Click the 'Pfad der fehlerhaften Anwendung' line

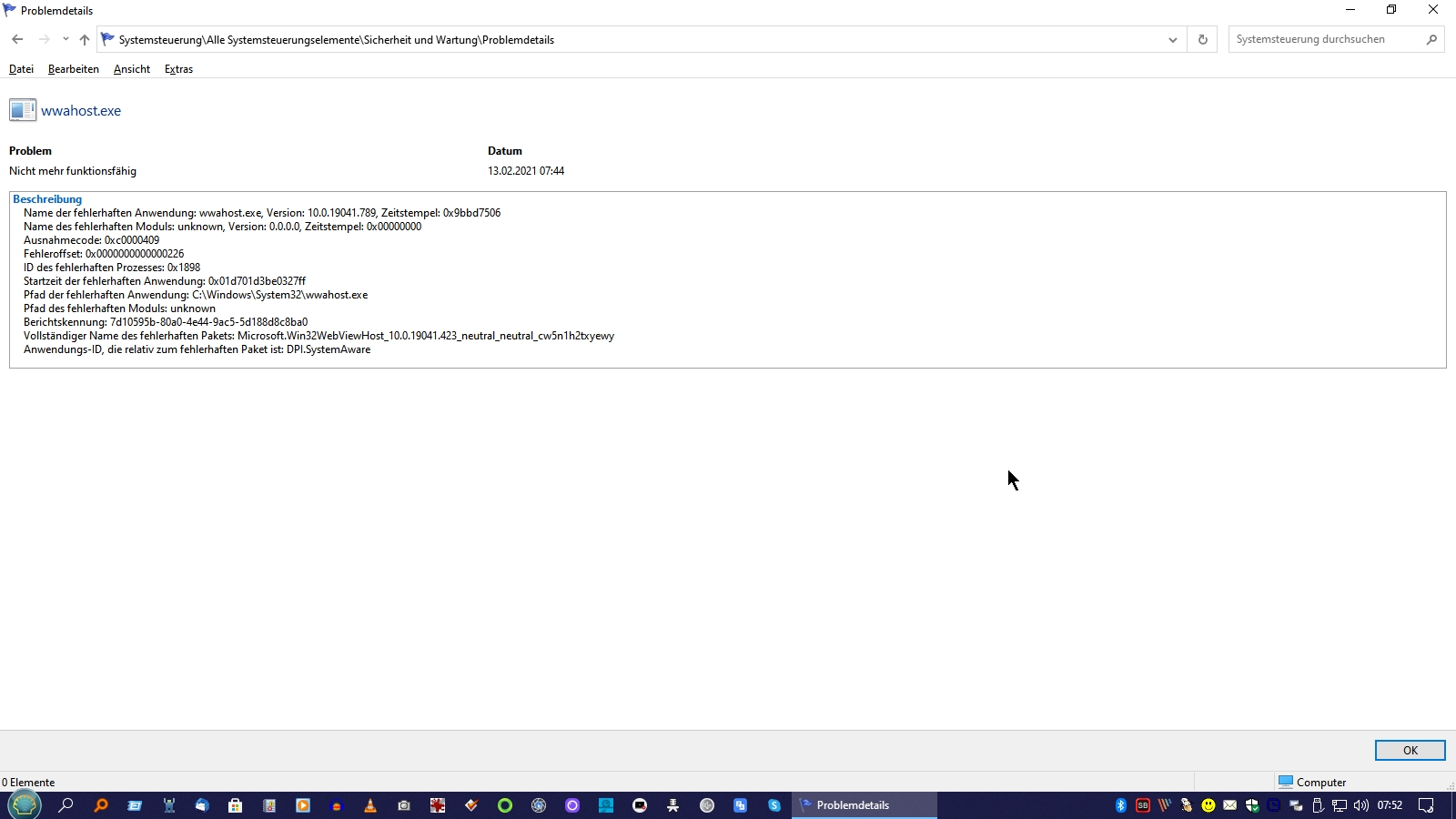(x=196, y=295)
